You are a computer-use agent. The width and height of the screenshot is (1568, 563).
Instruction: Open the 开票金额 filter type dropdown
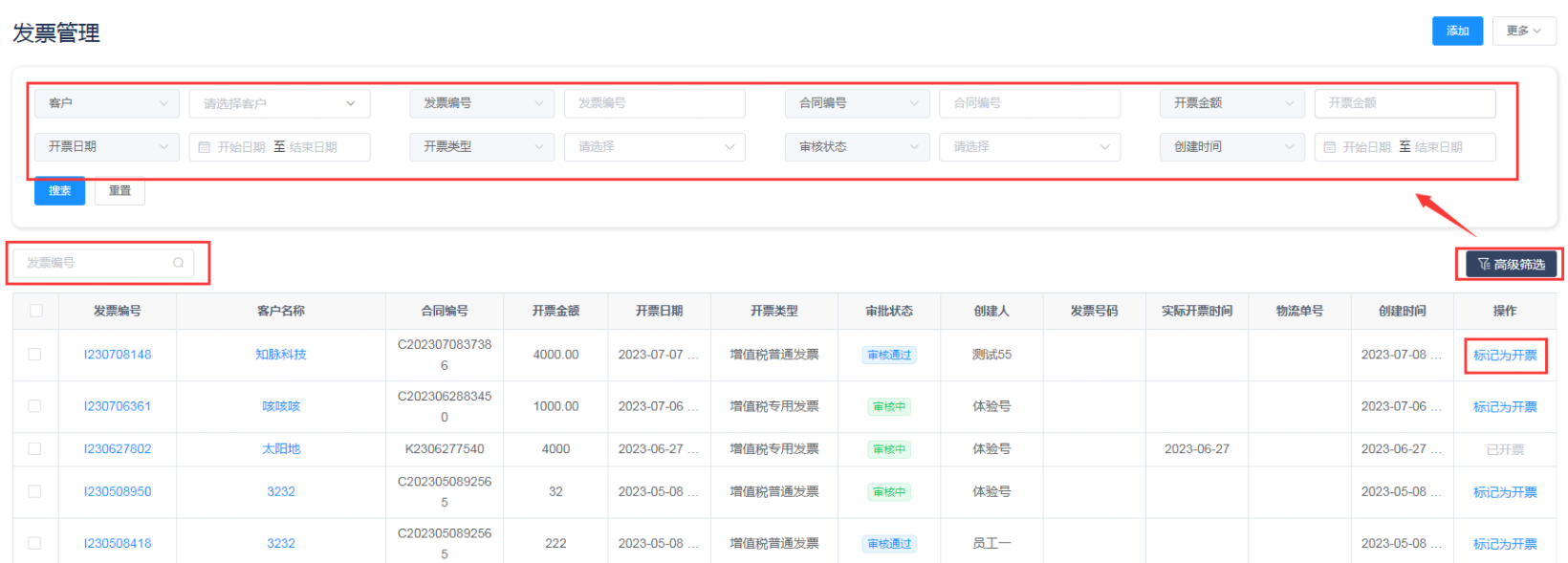(x=1232, y=103)
